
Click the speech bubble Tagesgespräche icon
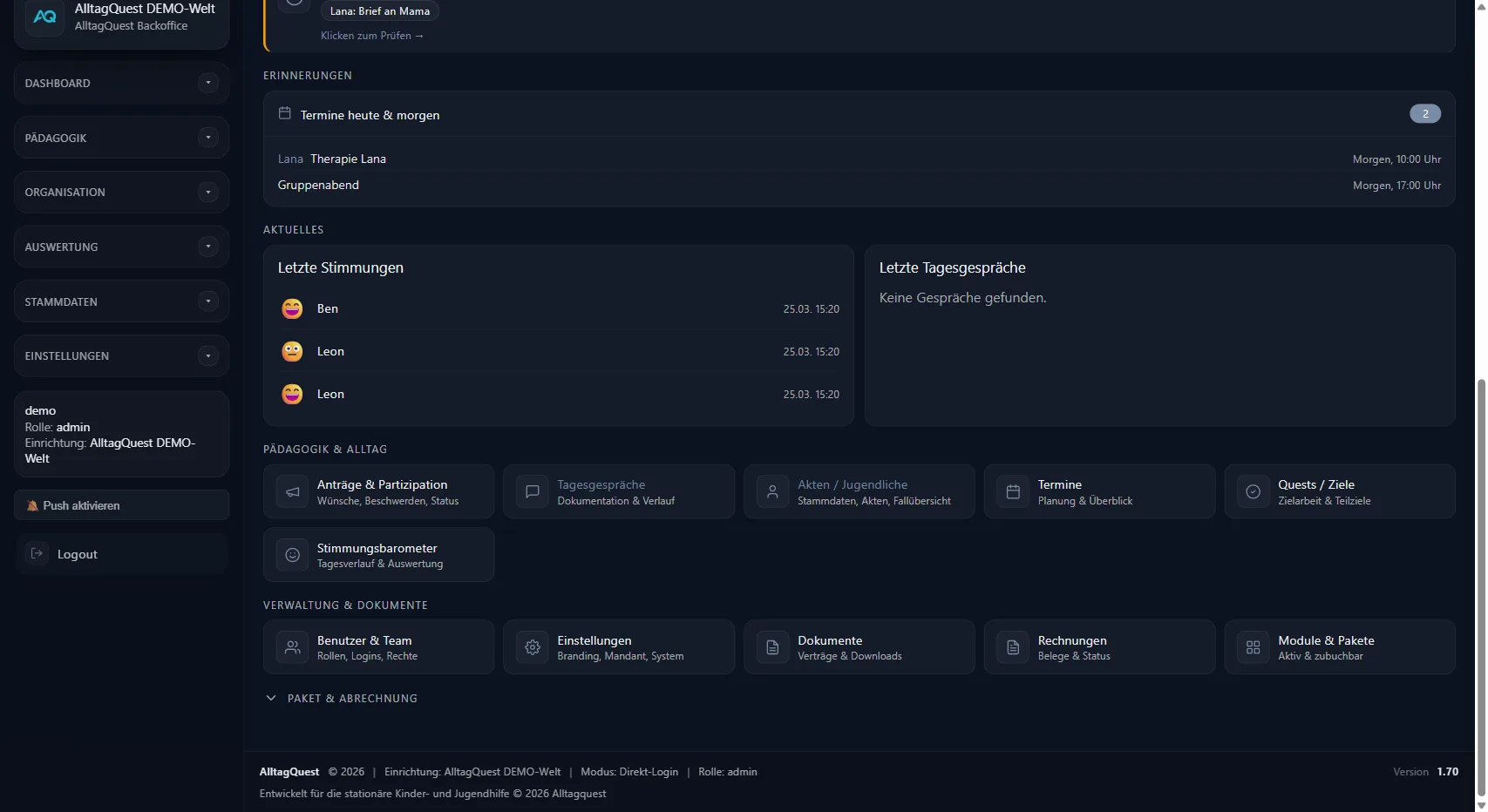533,492
